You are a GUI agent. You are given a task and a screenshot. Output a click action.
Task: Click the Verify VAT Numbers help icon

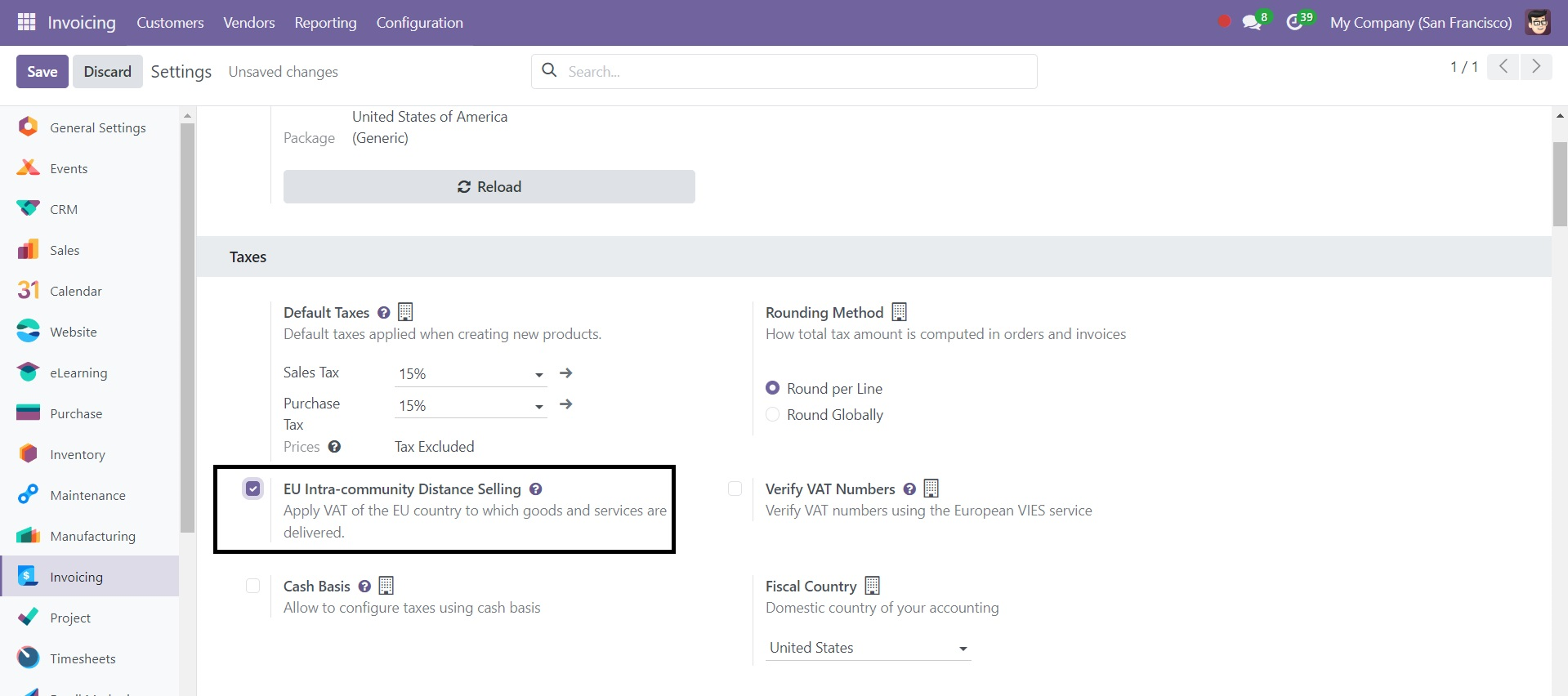pyautogui.click(x=909, y=489)
